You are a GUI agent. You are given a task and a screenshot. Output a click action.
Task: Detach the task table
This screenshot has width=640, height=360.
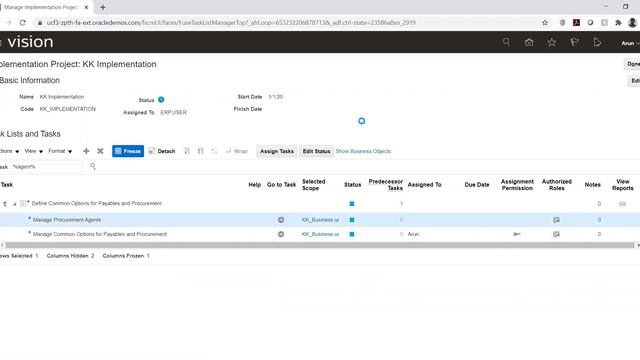point(162,151)
